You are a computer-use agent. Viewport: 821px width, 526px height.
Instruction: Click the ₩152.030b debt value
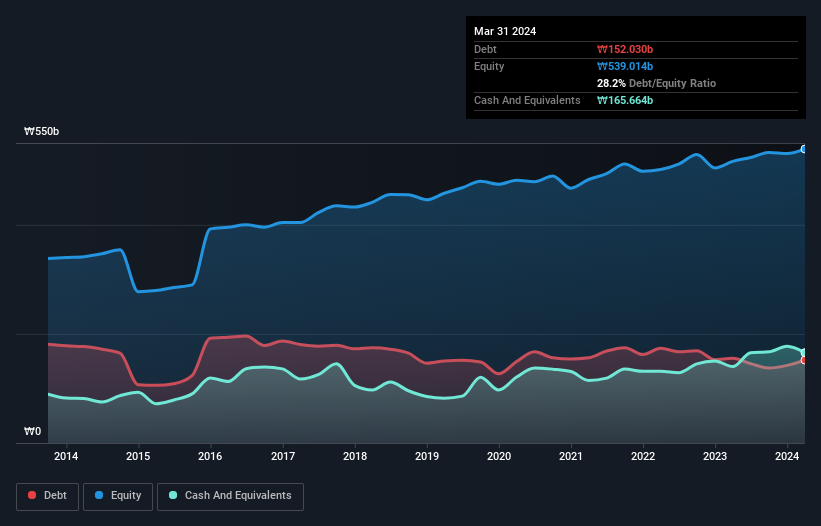pyautogui.click(x=625, y=49)
